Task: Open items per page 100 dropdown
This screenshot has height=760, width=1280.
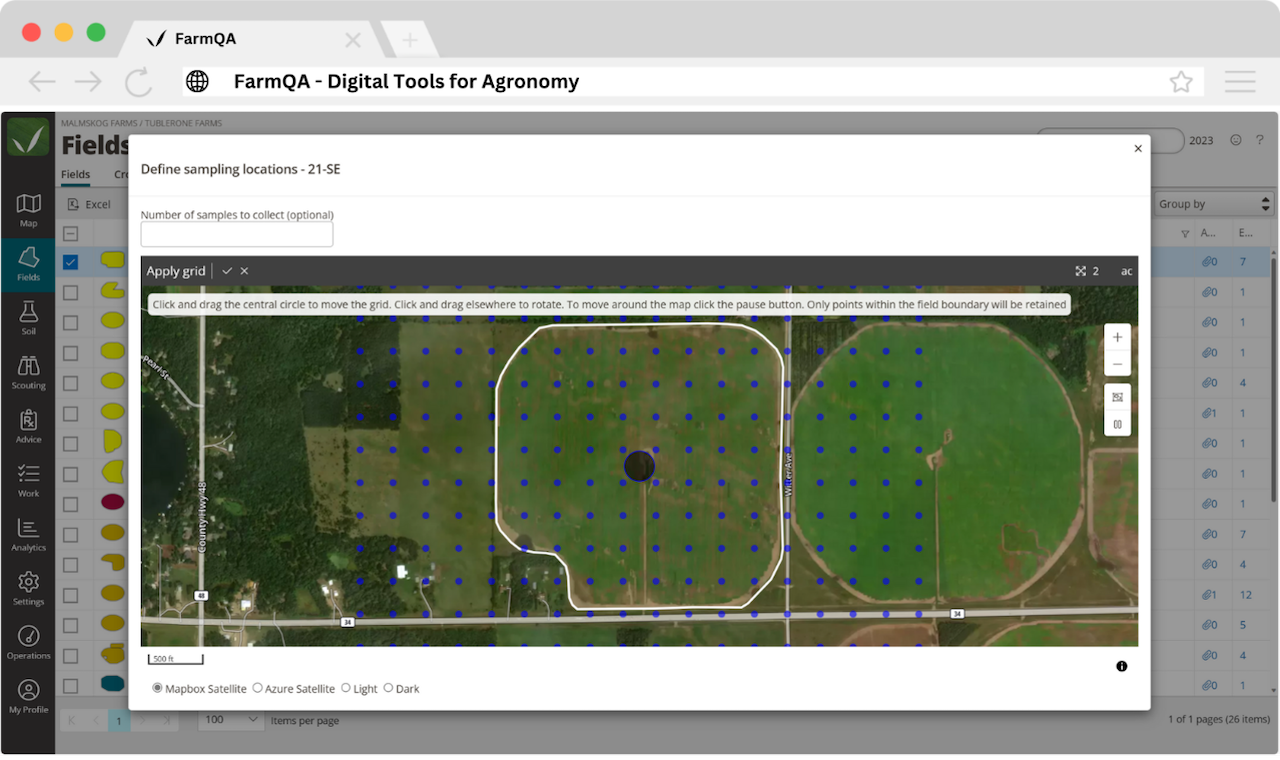Action: click(x=231, y=720)
